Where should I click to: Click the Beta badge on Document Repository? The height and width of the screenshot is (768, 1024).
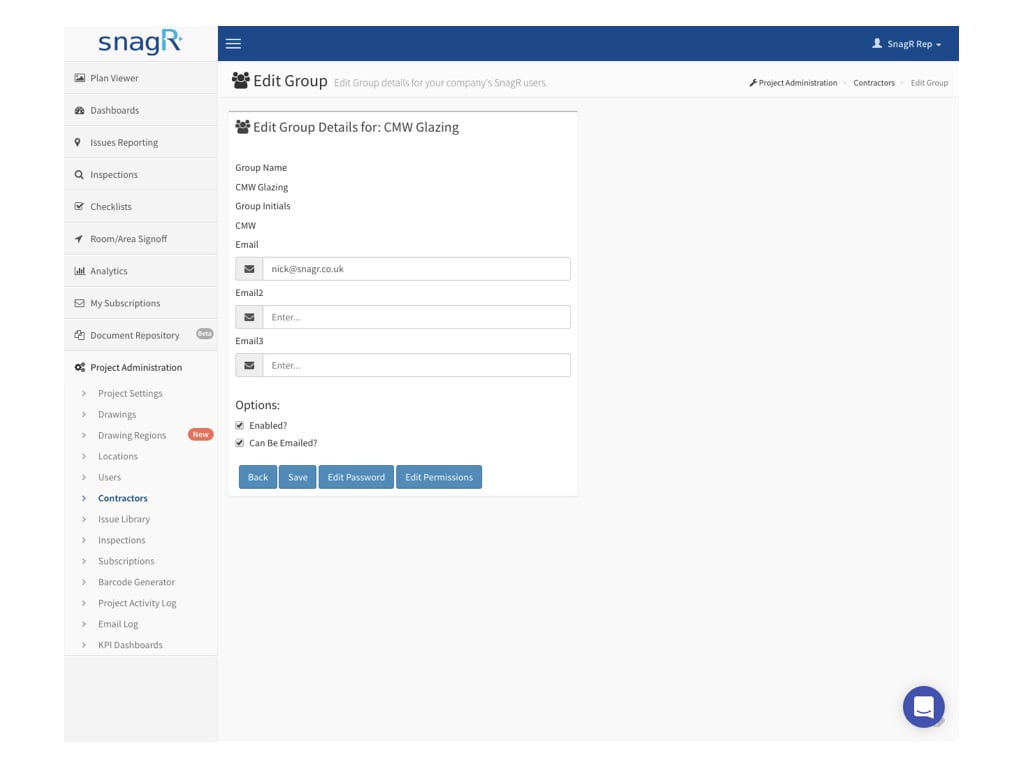204,334
